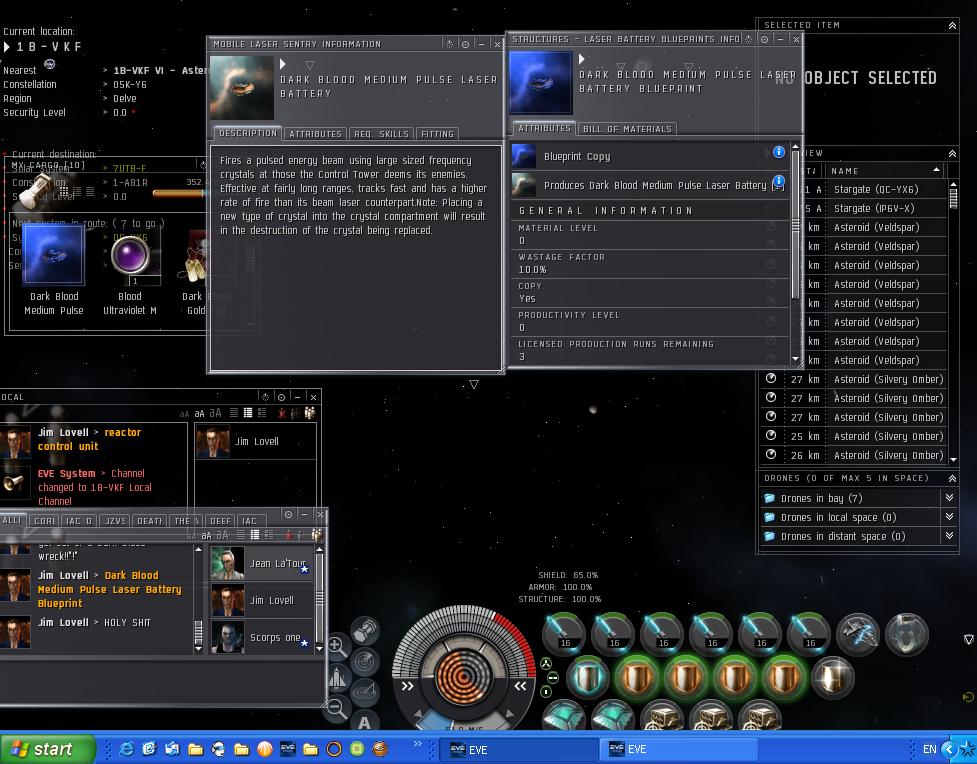Toggle the bottom small circular HUD button near modules
Screen dimensions: 977x764
click(x=546, y=692)
